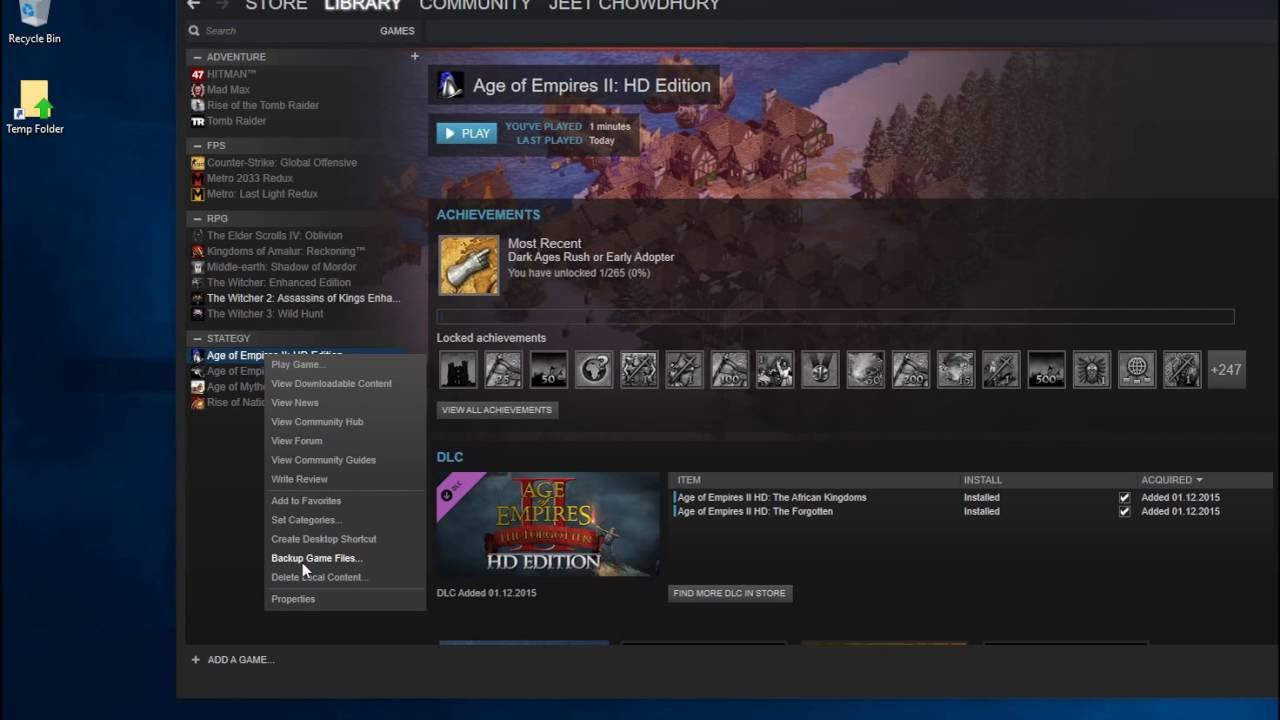The height and width of the screenshot is (720, 1280).
Task: Select the Metro 2033 Redux icon
Action: coord(198,178)
